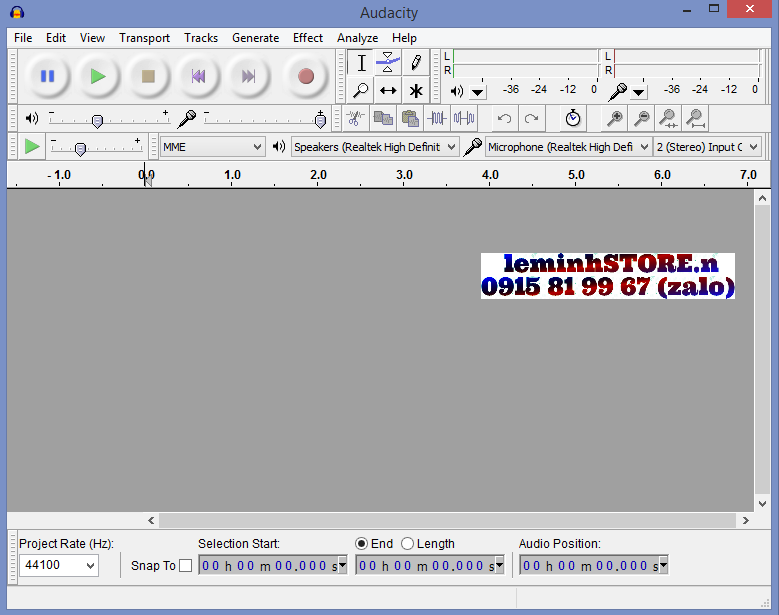Select the Zoom tool magnifier
This screenshot has width=779, height=615.
click(x=361, y=90)
